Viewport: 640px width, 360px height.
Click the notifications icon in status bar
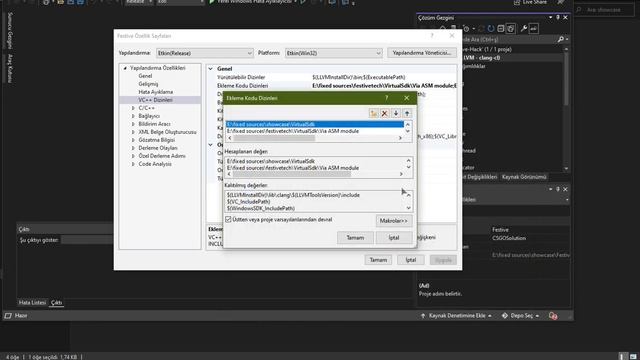[553, 316]
